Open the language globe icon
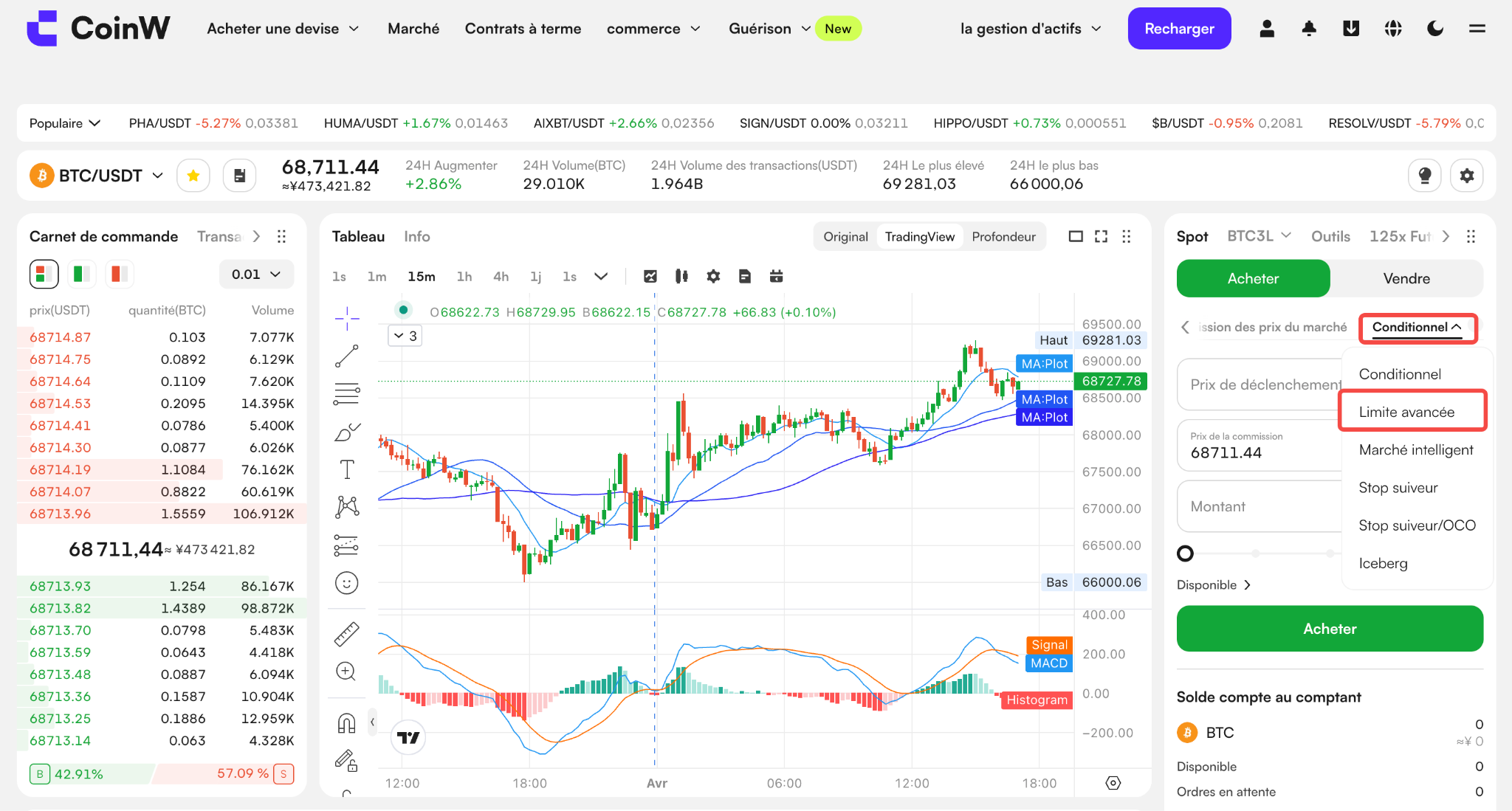Viewport: 1512px width, 811px height. (1393, 29)
